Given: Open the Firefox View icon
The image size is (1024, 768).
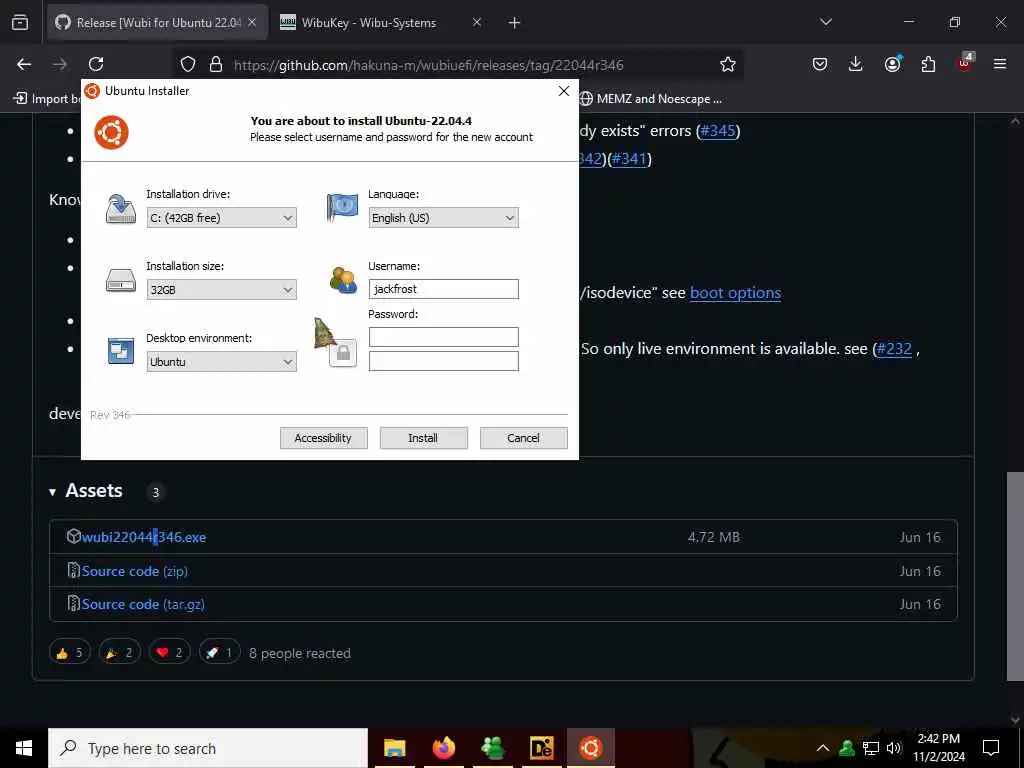Looking at the screenshot, I should (x=20, y=22).
